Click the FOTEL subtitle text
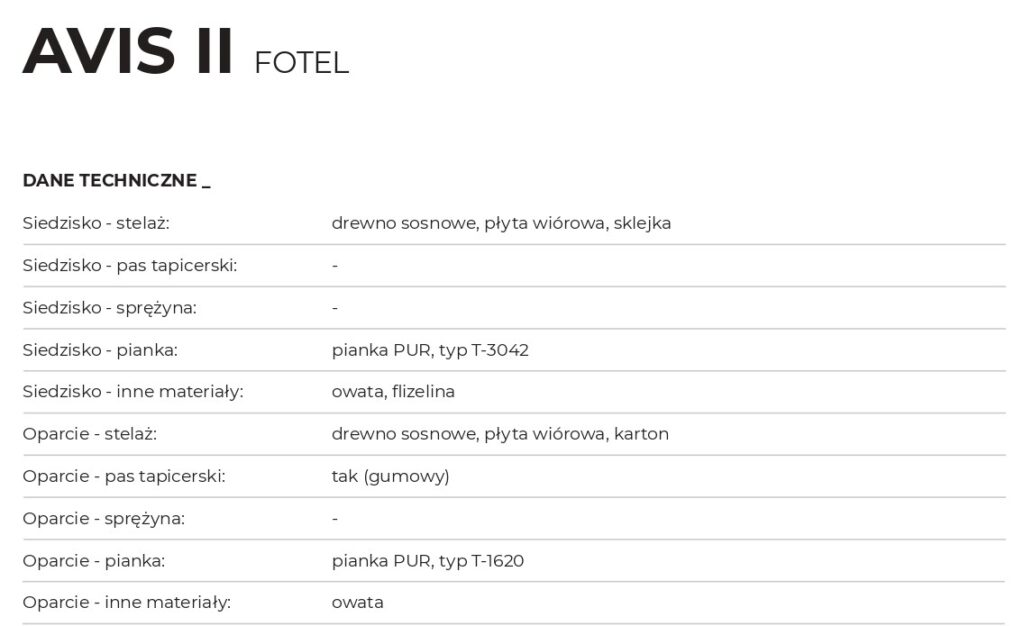 (301, 63)
